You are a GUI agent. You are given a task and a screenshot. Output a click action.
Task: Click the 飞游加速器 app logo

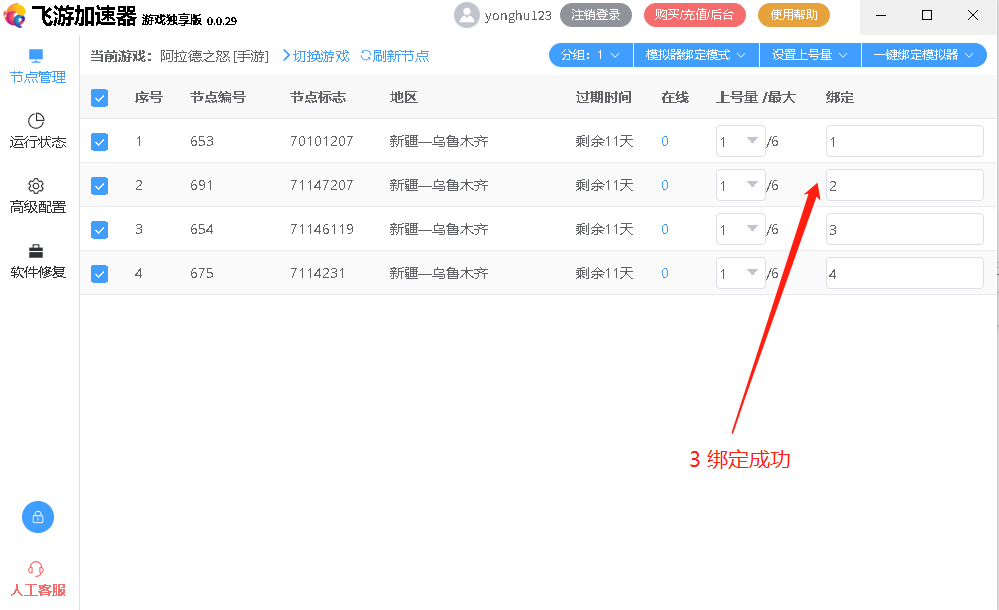click(x=15, y=15)
